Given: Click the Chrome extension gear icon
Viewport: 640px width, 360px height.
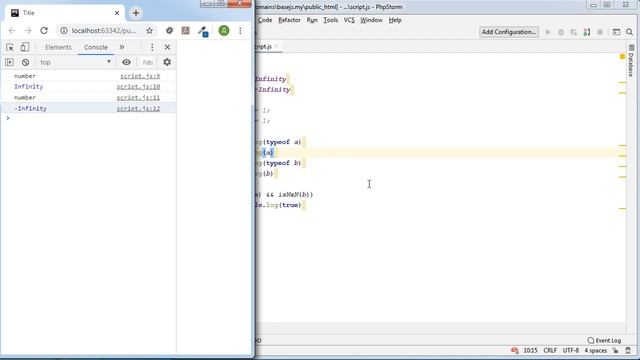Looking at the screenshot, I should coord(169,31).
